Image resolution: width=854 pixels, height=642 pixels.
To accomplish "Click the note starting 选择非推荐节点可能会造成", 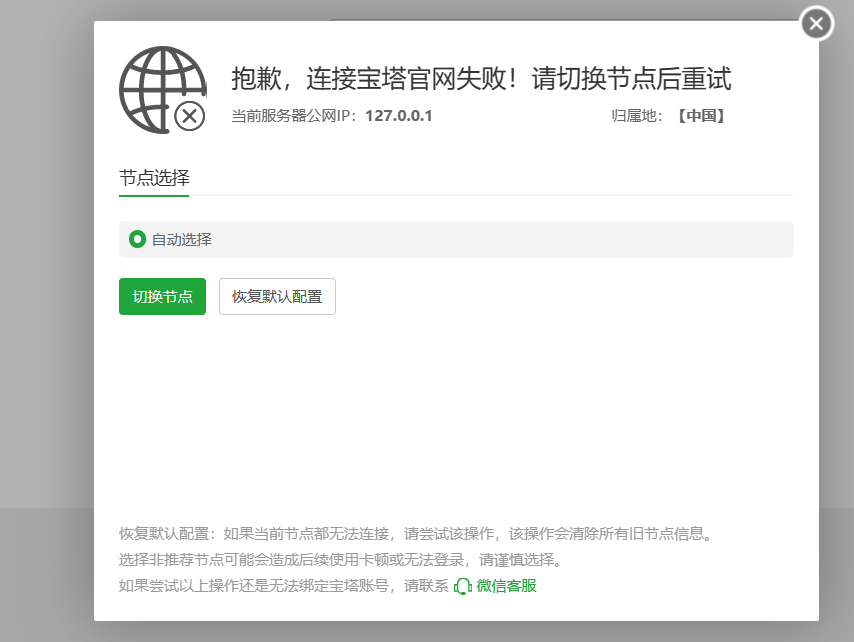I will coord(341,560).
